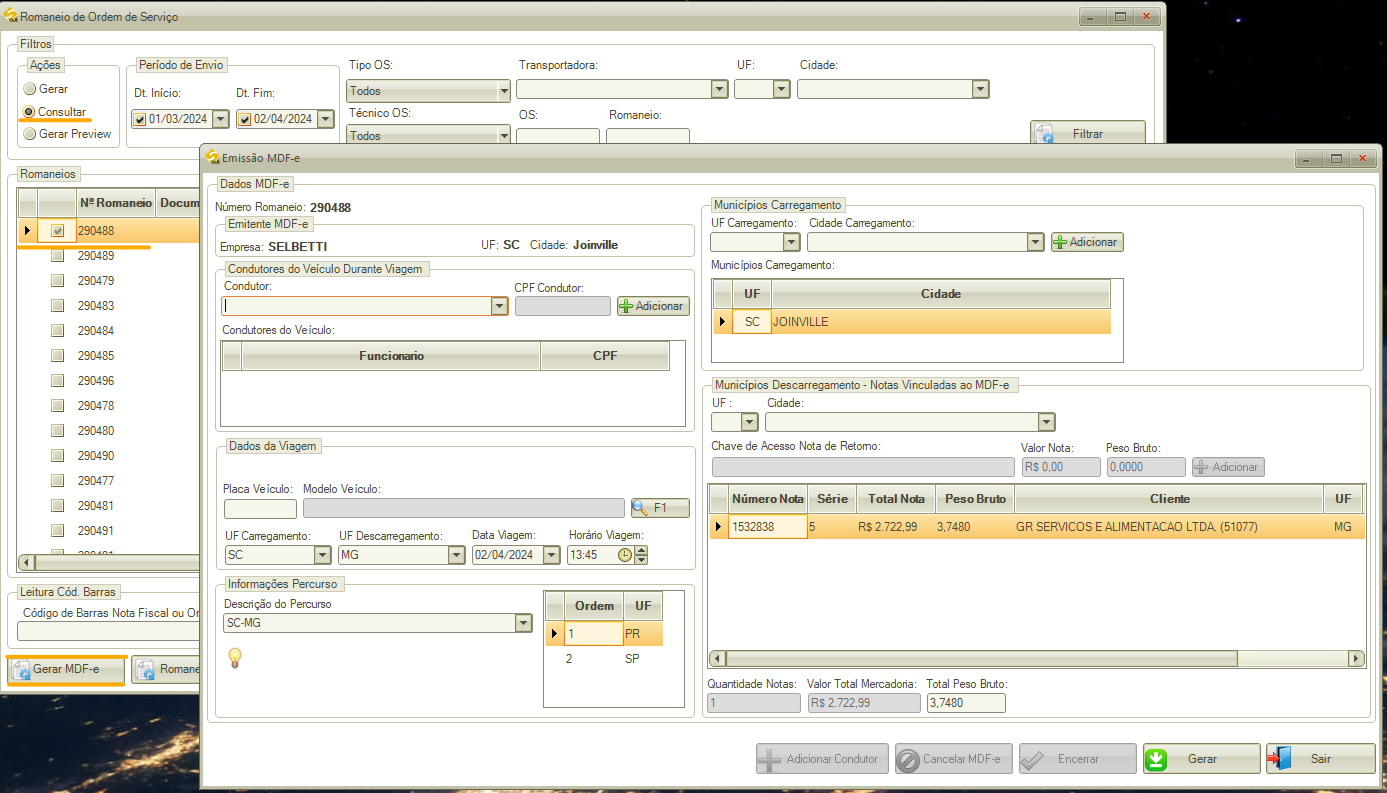The height and width of the screenshot is (793, 1387).
Task: Click the F1 vehicle search button
Action: tap(660, 508)
